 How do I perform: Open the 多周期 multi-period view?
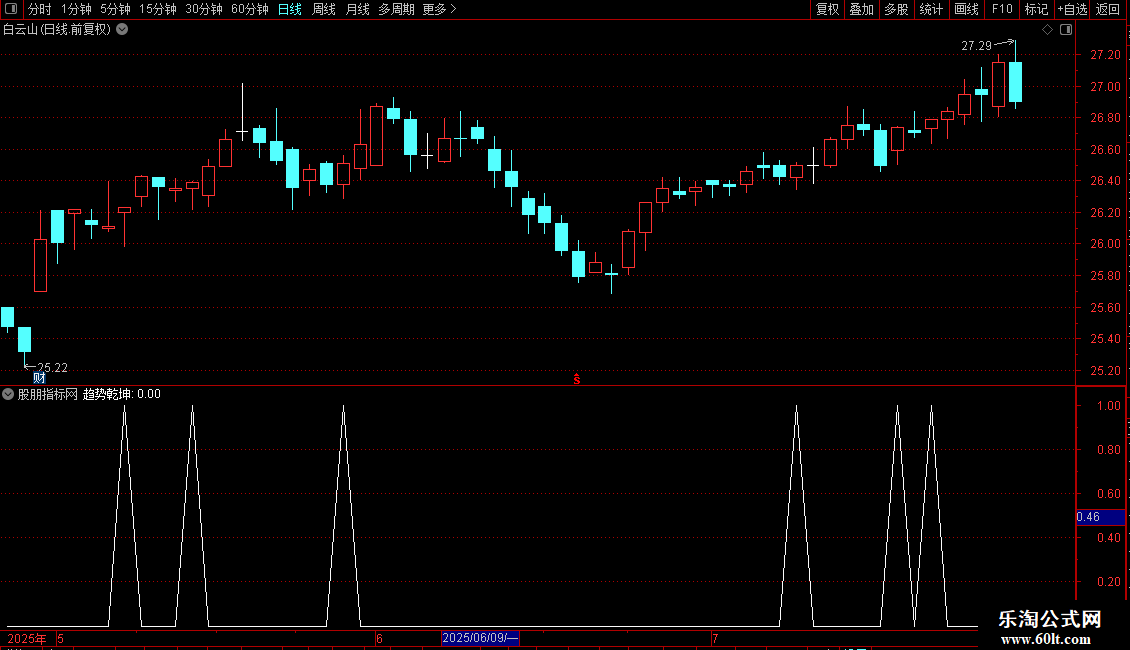click(x=396, y=9)
